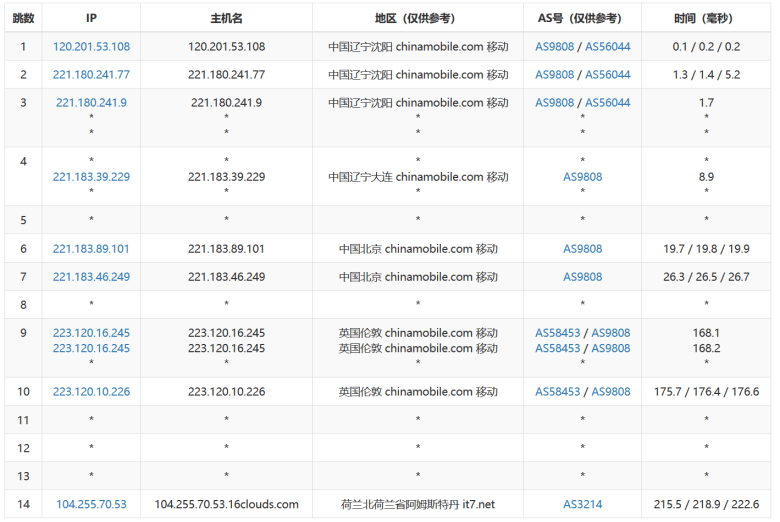Open the blue IP link 120.201.53.108
This screenshot has width=780, height=522.
point(91,46)
